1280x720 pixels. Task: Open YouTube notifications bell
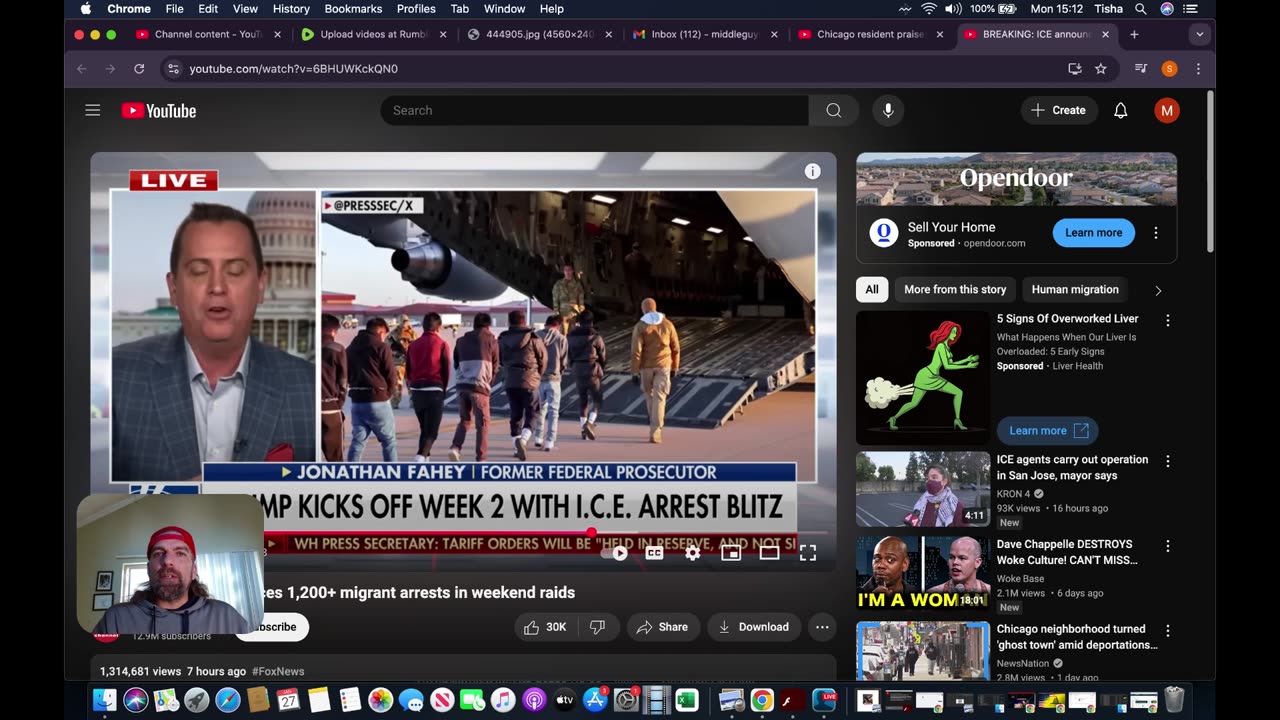(x=1121, y=110)
